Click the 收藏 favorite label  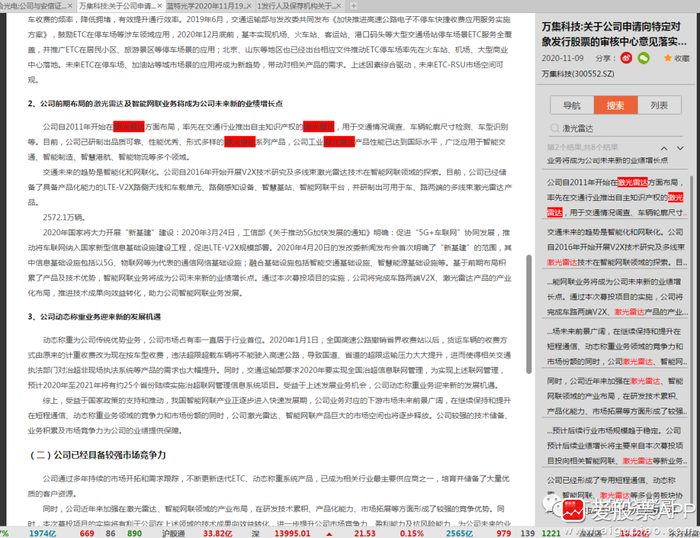682,58
